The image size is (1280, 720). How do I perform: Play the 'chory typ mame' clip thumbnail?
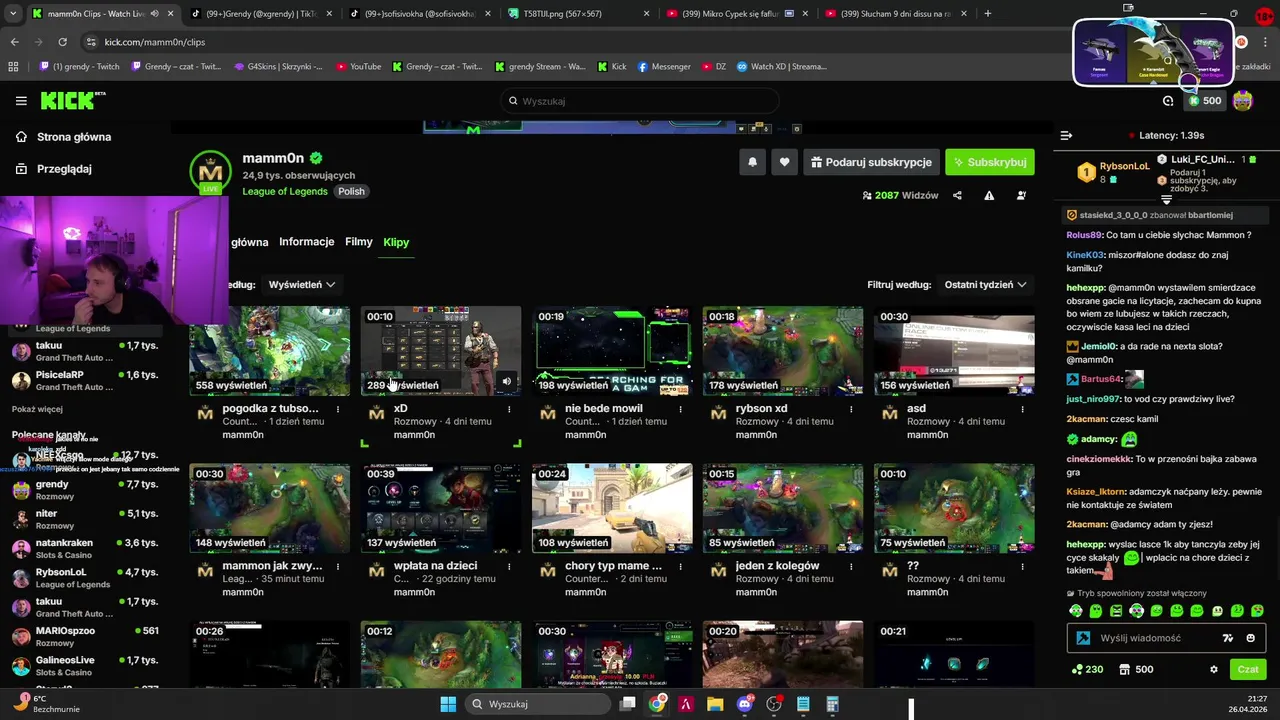[612, 508]
